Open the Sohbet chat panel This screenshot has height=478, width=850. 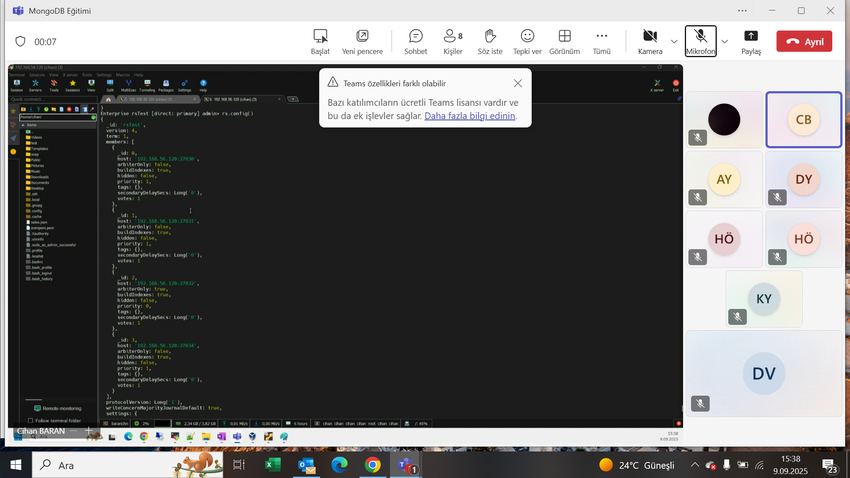[x=415, y=42]
